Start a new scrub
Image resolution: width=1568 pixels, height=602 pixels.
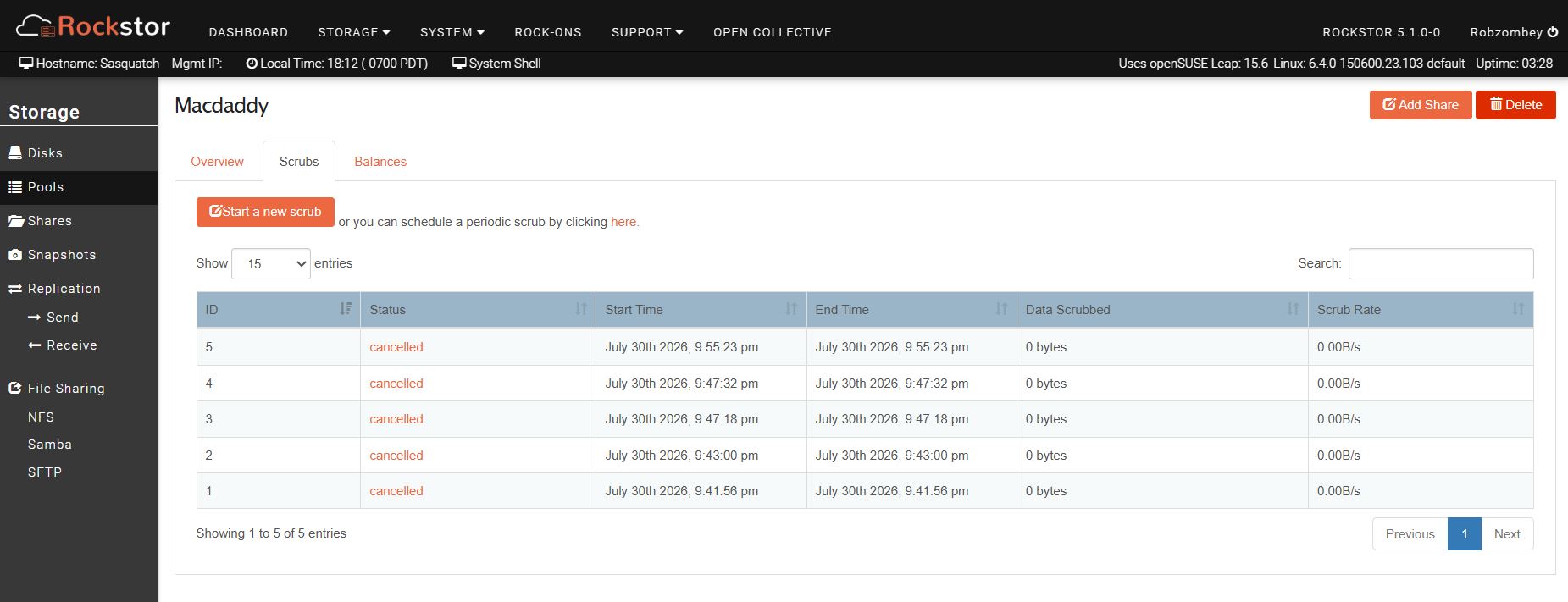click(265, 212)
